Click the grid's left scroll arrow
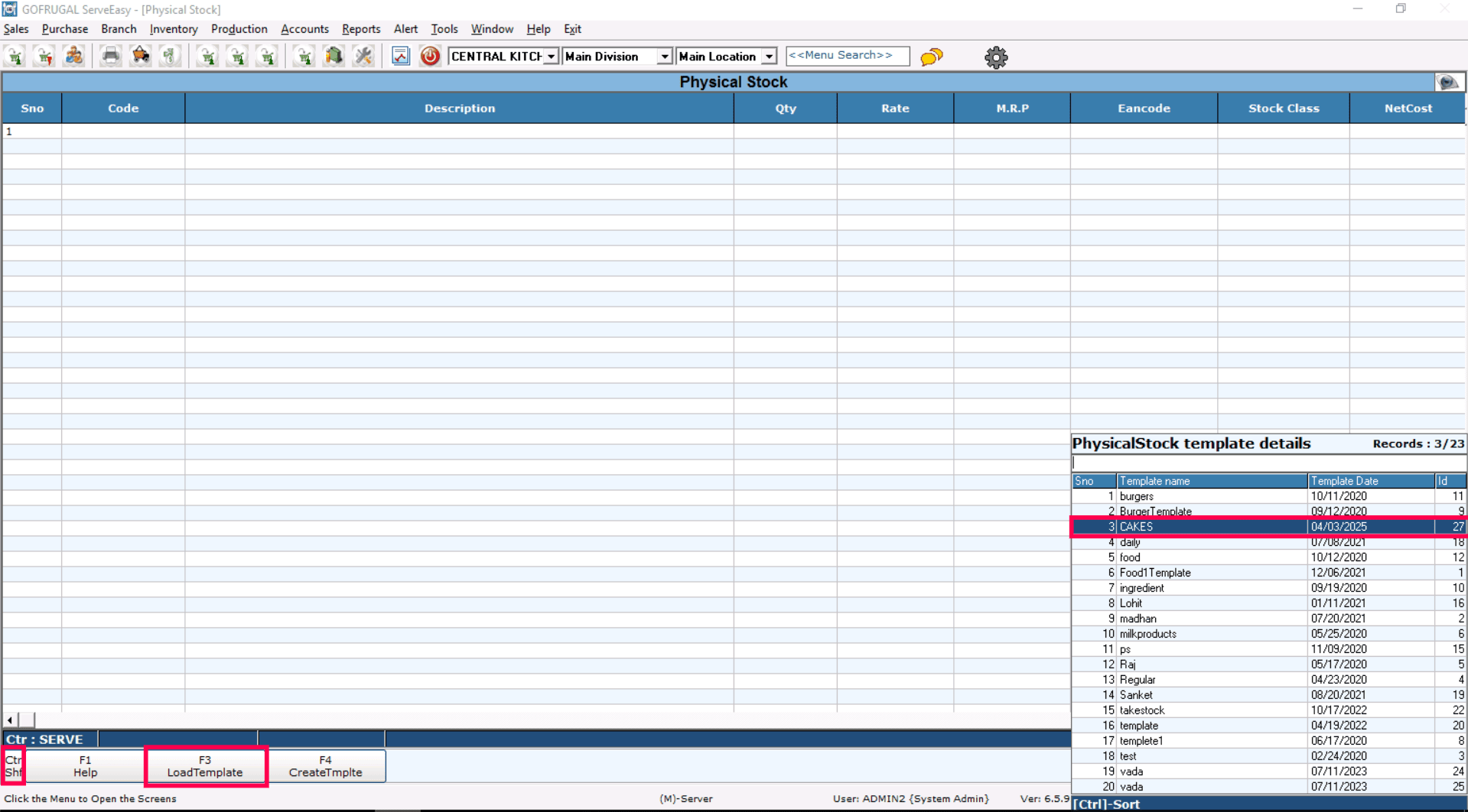 click(10, 719)
